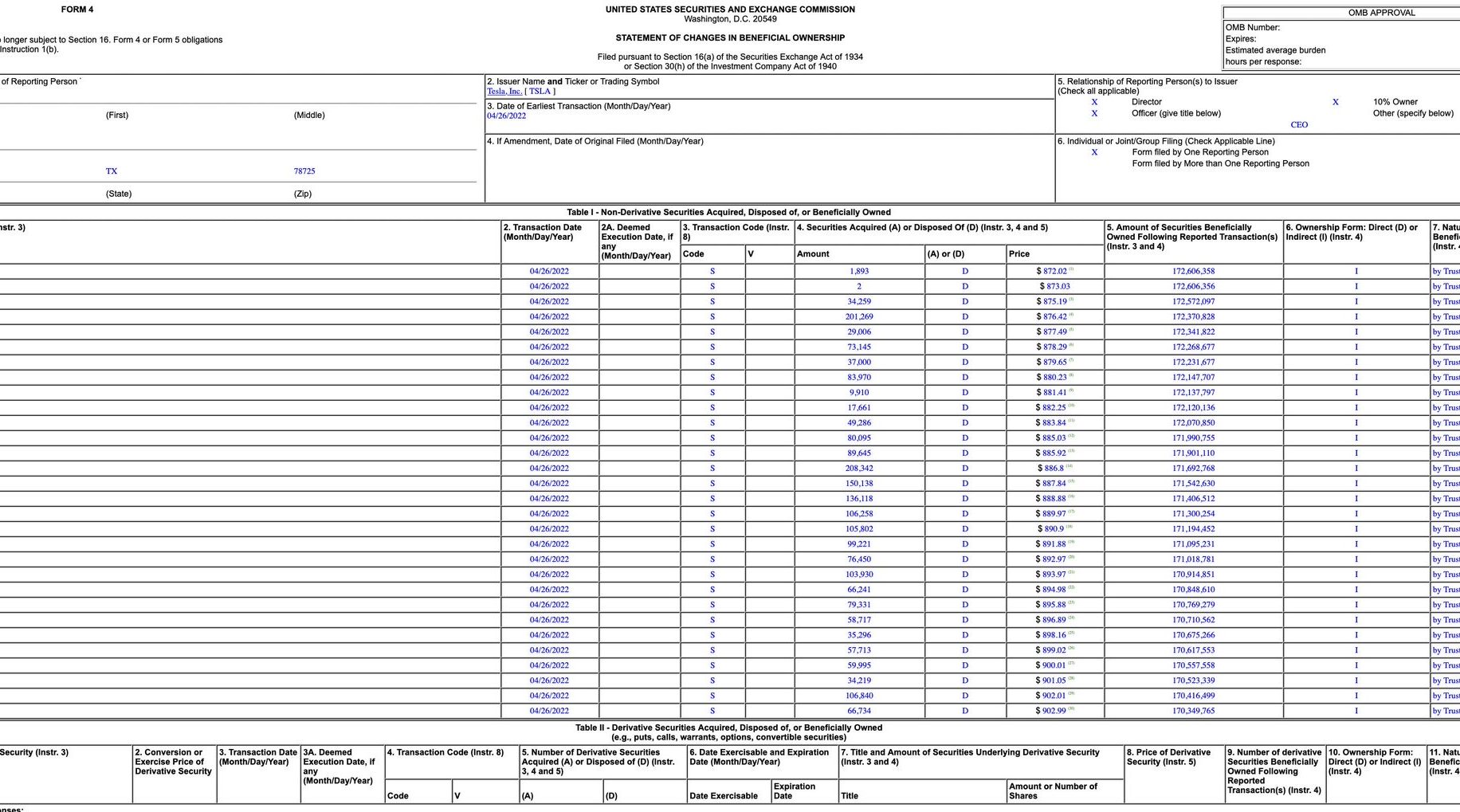Select the amount 49,286
The image size is (1460, 812).
click(x=859, y=423)
